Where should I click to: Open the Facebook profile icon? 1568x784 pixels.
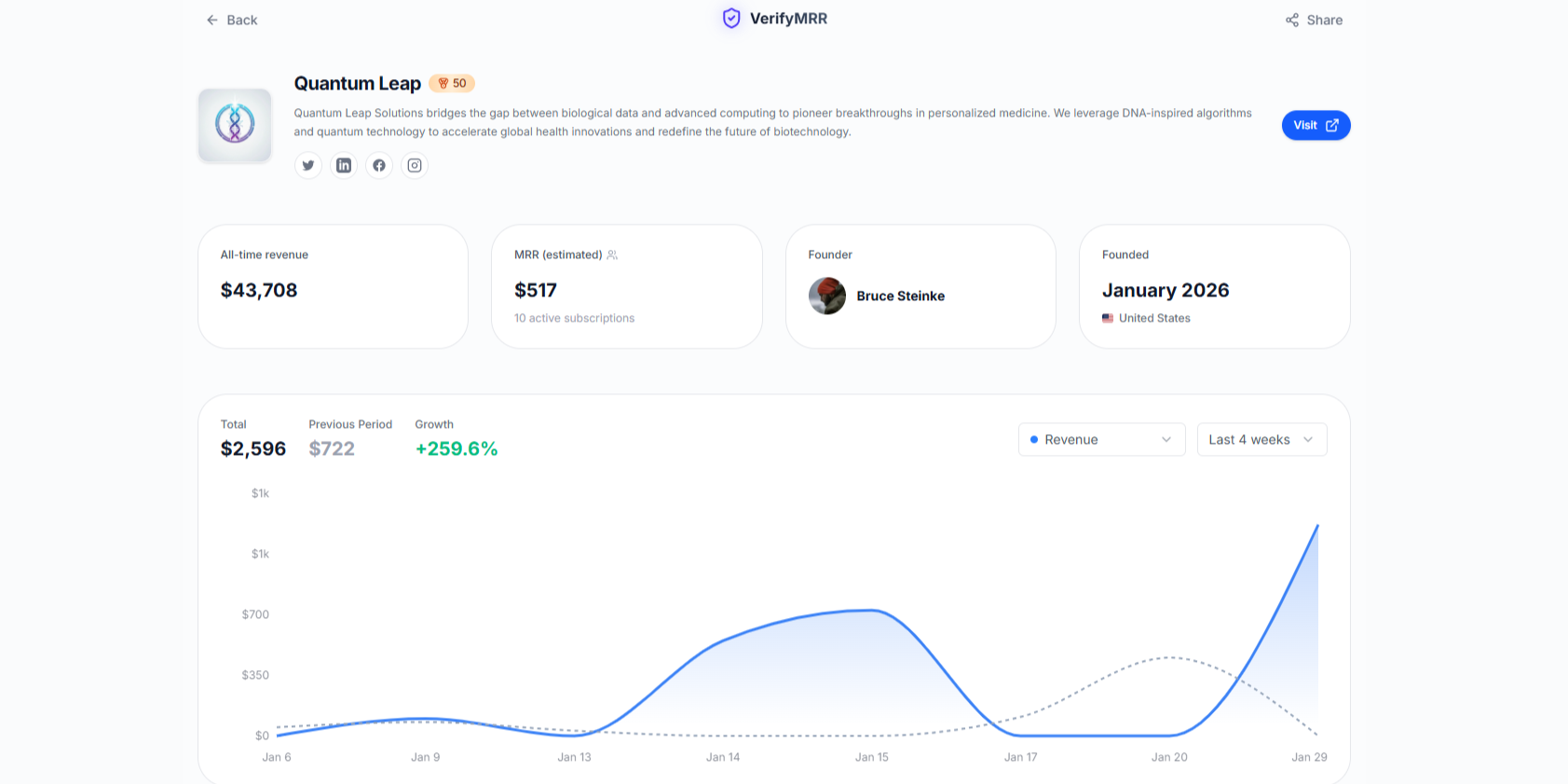(379, 165)
